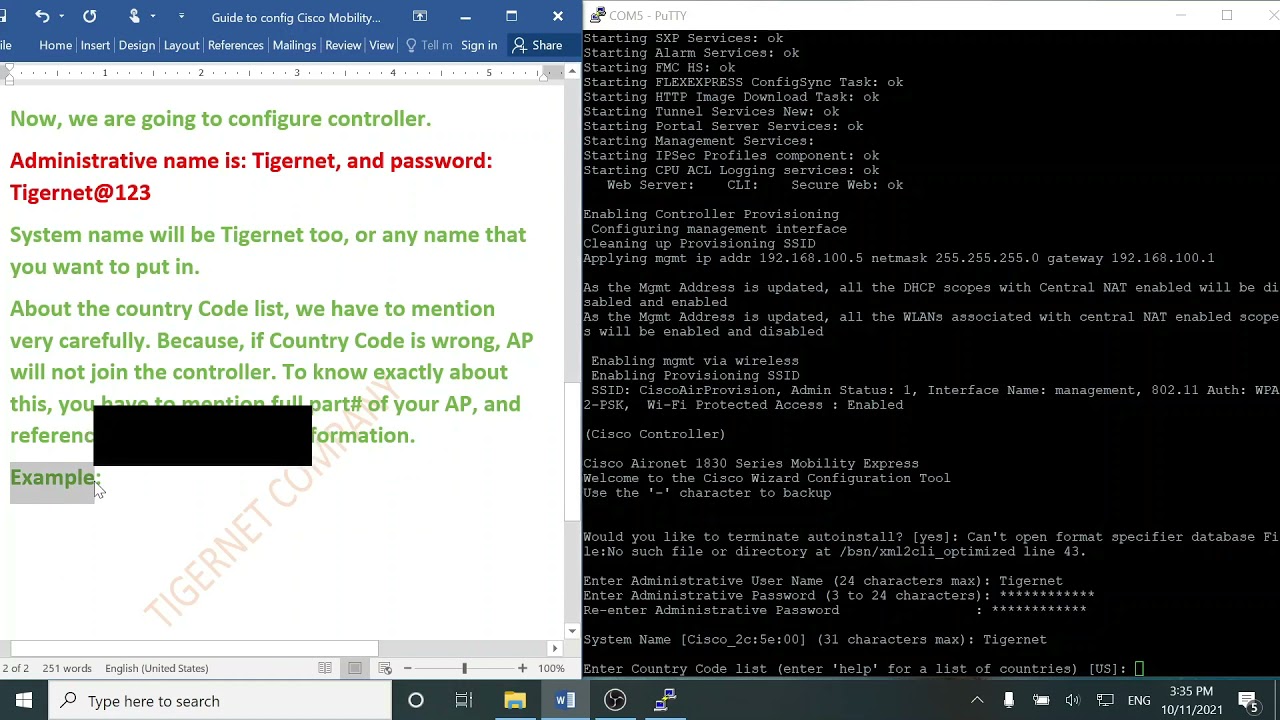The width and height of the screenshot is (1280, 720).
Task: Click the word 'Example:' in the document
Action: pos(55,478)
